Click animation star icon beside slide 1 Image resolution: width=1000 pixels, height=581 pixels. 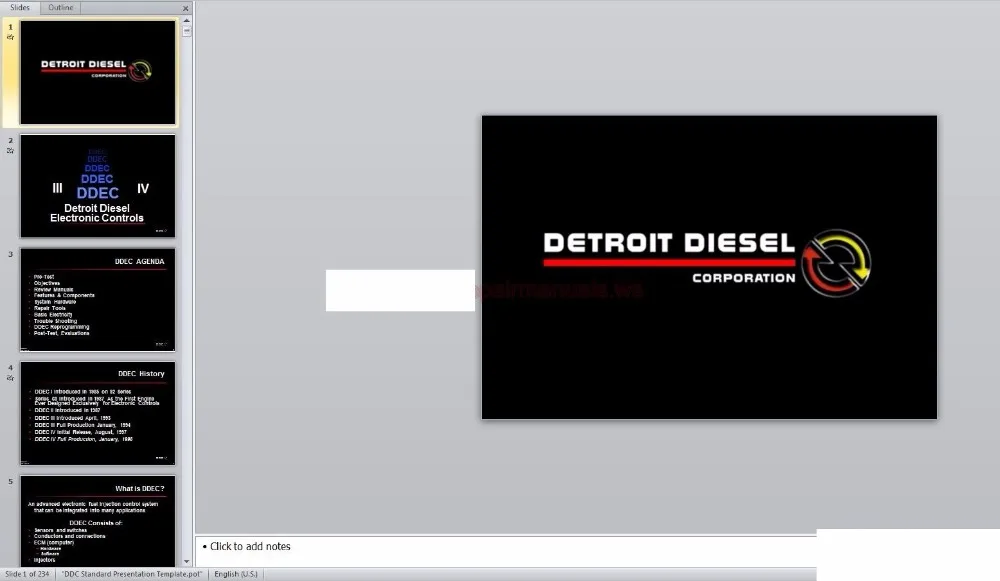coord(10,37)
